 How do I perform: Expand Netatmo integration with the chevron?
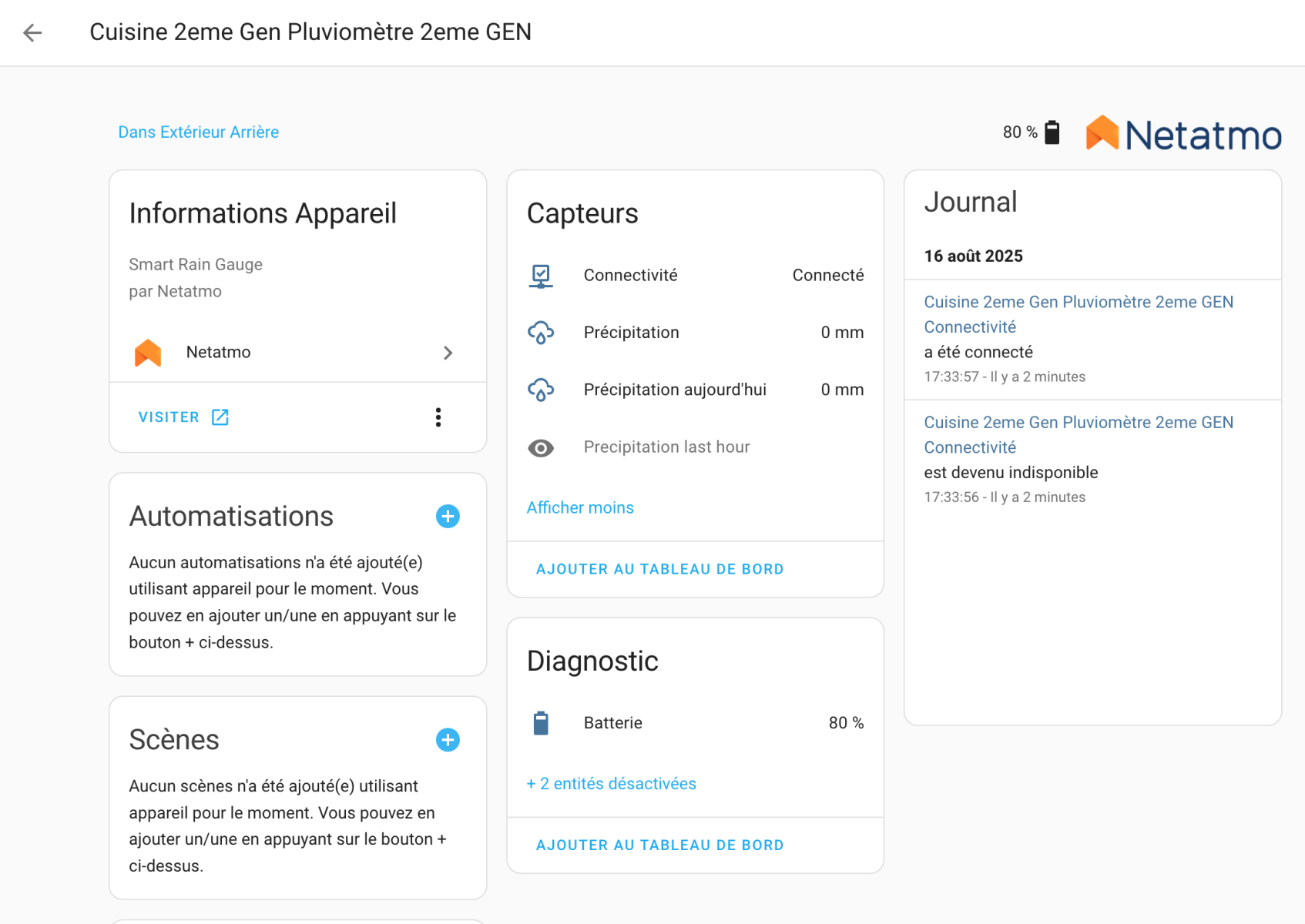(x=448, y=353)
